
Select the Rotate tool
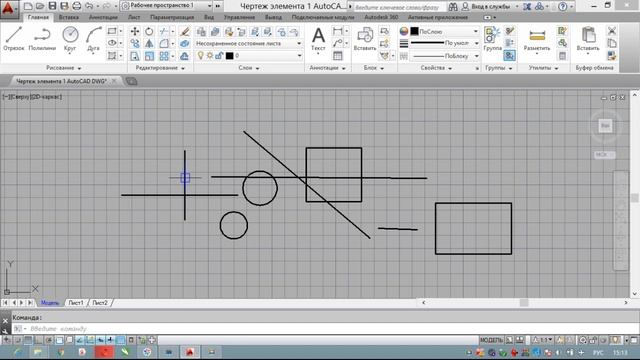tap(149, 31)
